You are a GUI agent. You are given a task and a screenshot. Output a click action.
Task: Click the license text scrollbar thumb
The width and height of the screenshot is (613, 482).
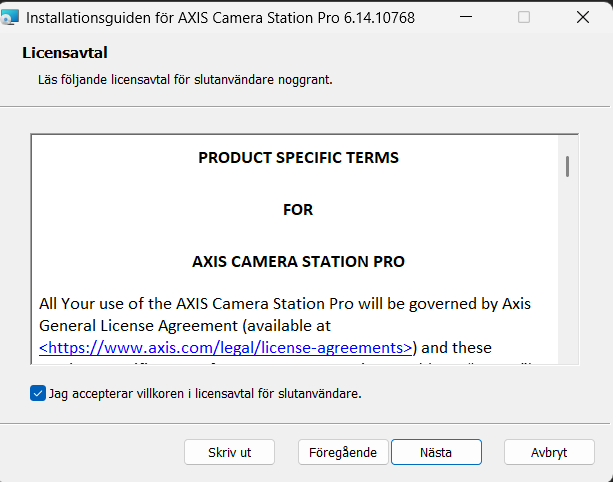click(x=568, y=166)
